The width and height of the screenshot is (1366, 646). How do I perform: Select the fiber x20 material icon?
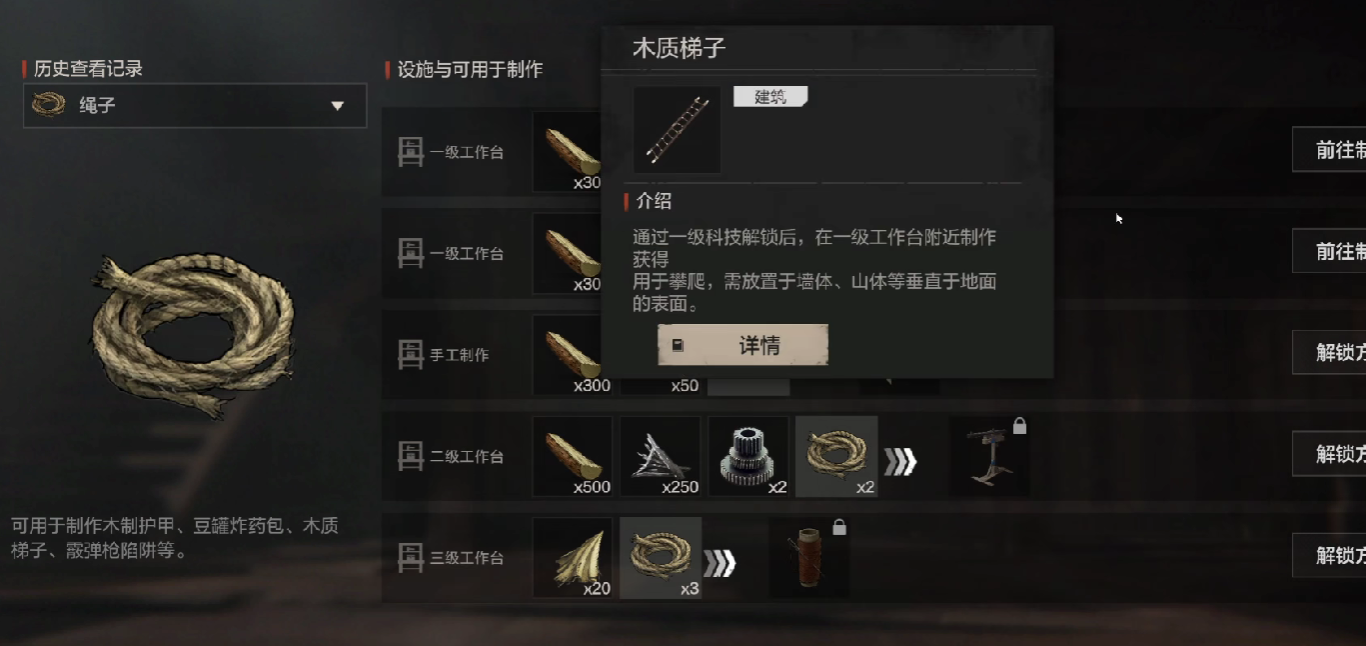(x=573, y=558)
